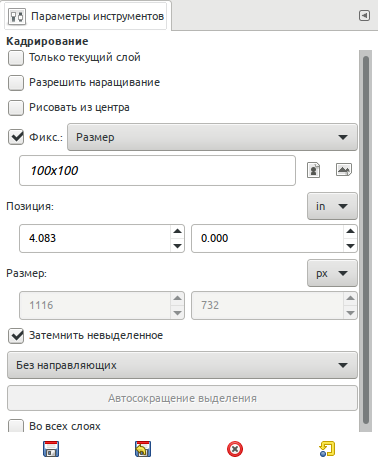
Task: Increase the 4.083 position X value
Action: point(177,231)
